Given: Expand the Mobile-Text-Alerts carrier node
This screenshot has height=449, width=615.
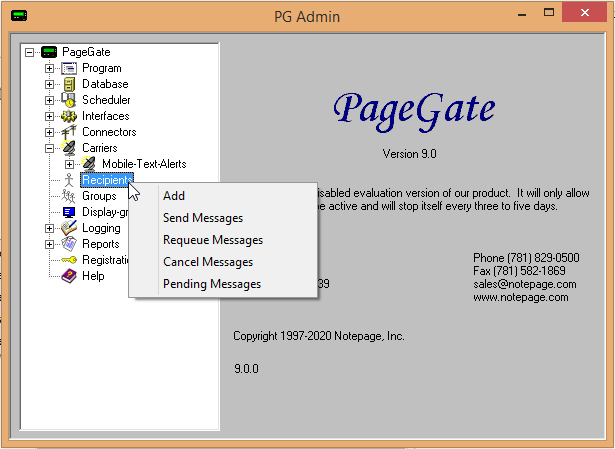Looking at the screenshot, I should pos(69,164).
